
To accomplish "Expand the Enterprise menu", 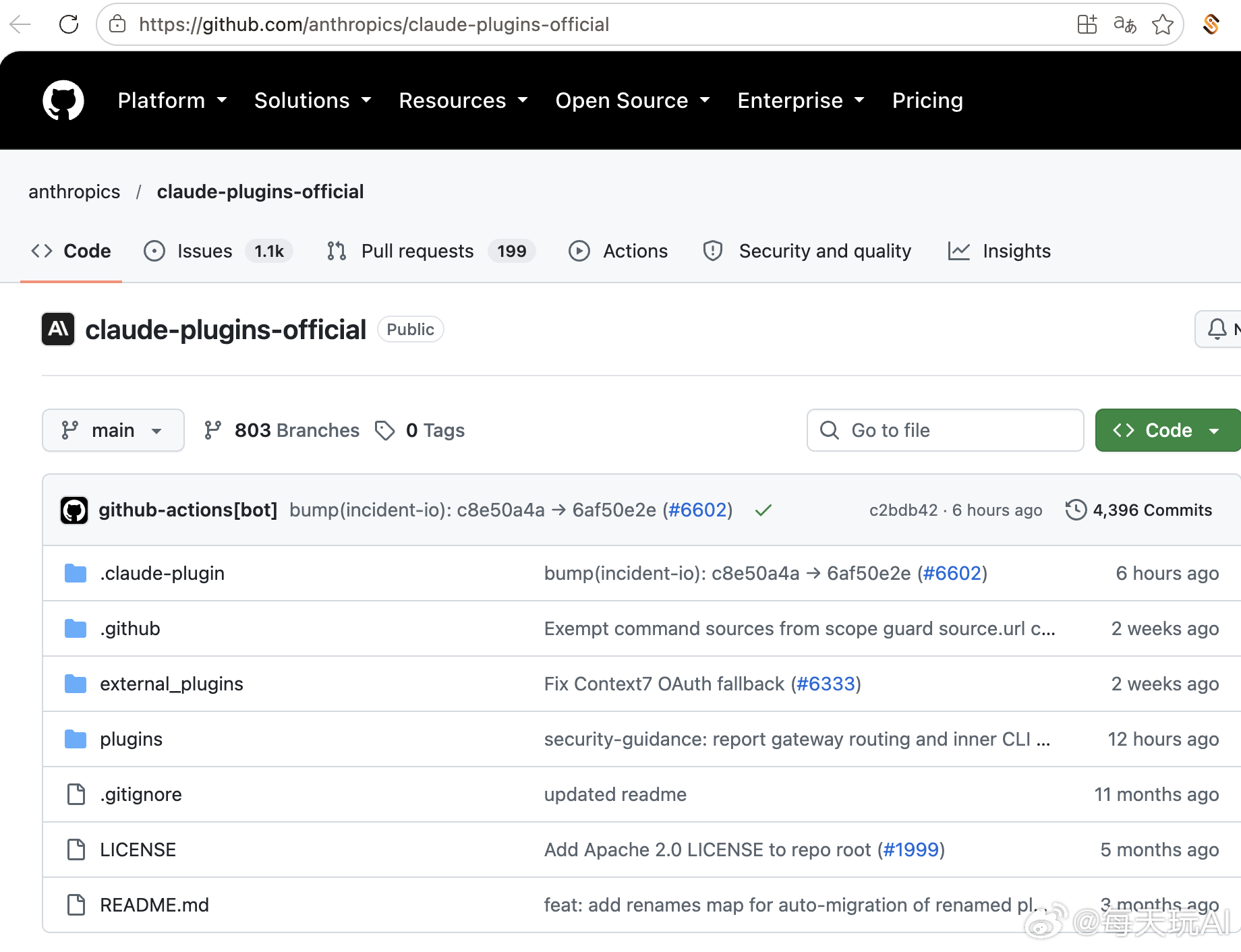I will coord(801,100).
